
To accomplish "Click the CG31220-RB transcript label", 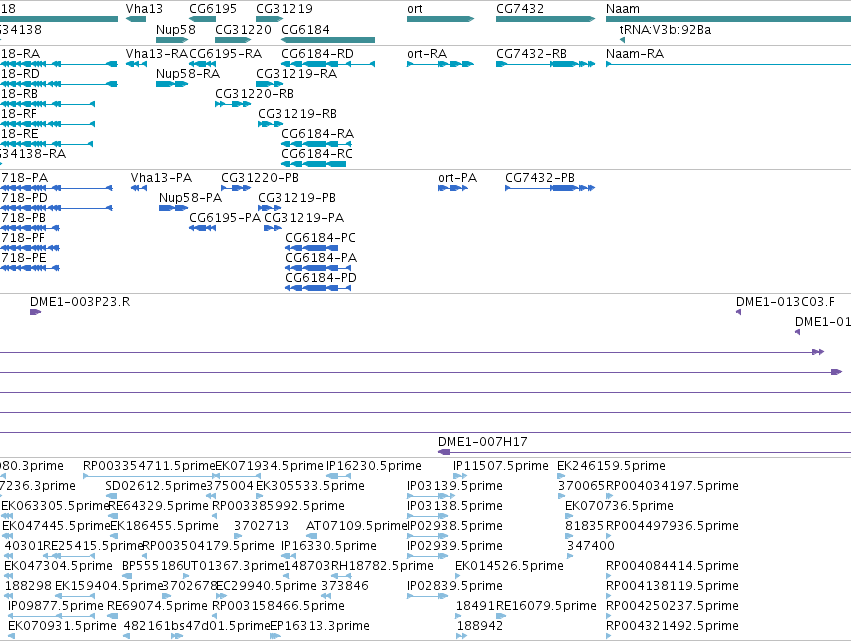I will [255, 94].
